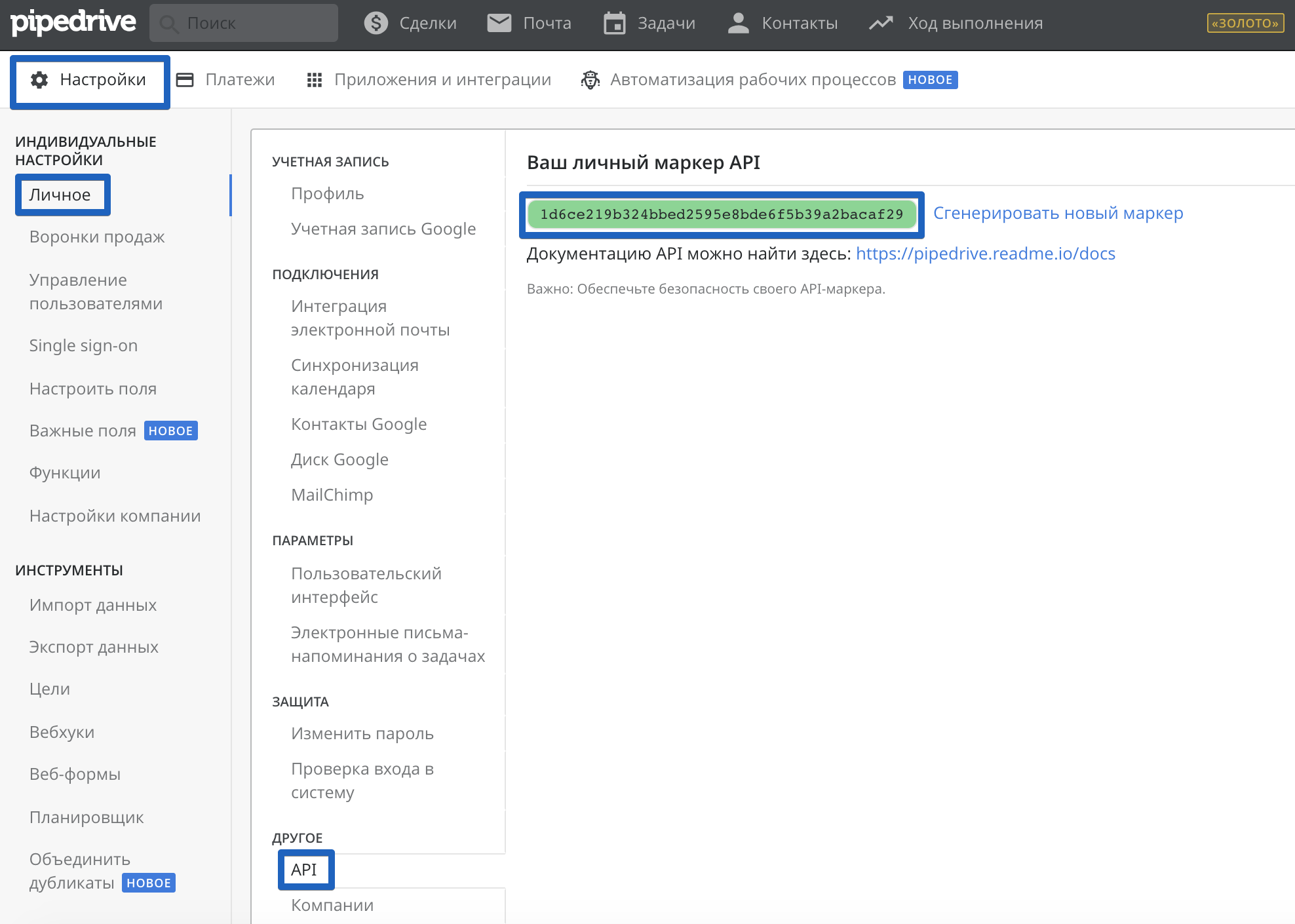Open Импорт данных tool
Viewport: 1295px width, 924px height.
point(93,605)
